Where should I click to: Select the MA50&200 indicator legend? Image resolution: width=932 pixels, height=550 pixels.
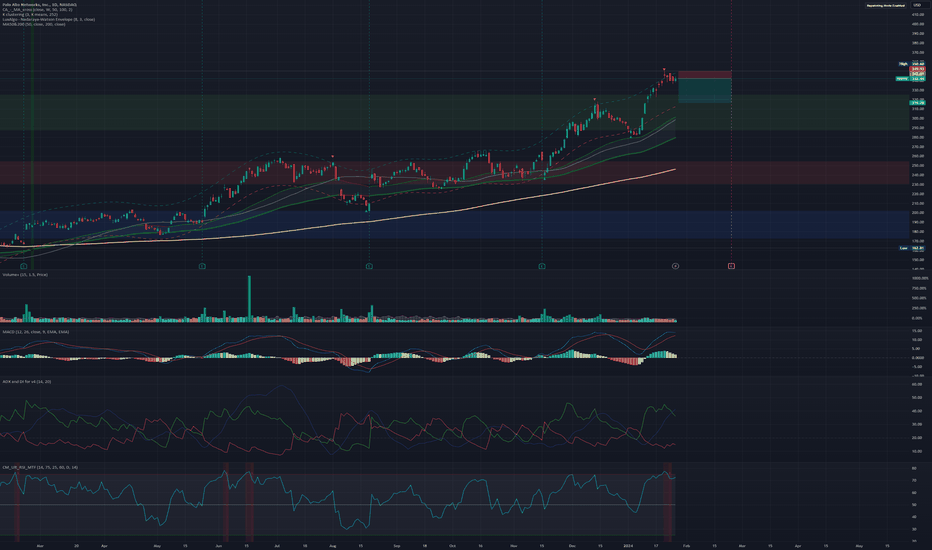[x=33, y=24]
